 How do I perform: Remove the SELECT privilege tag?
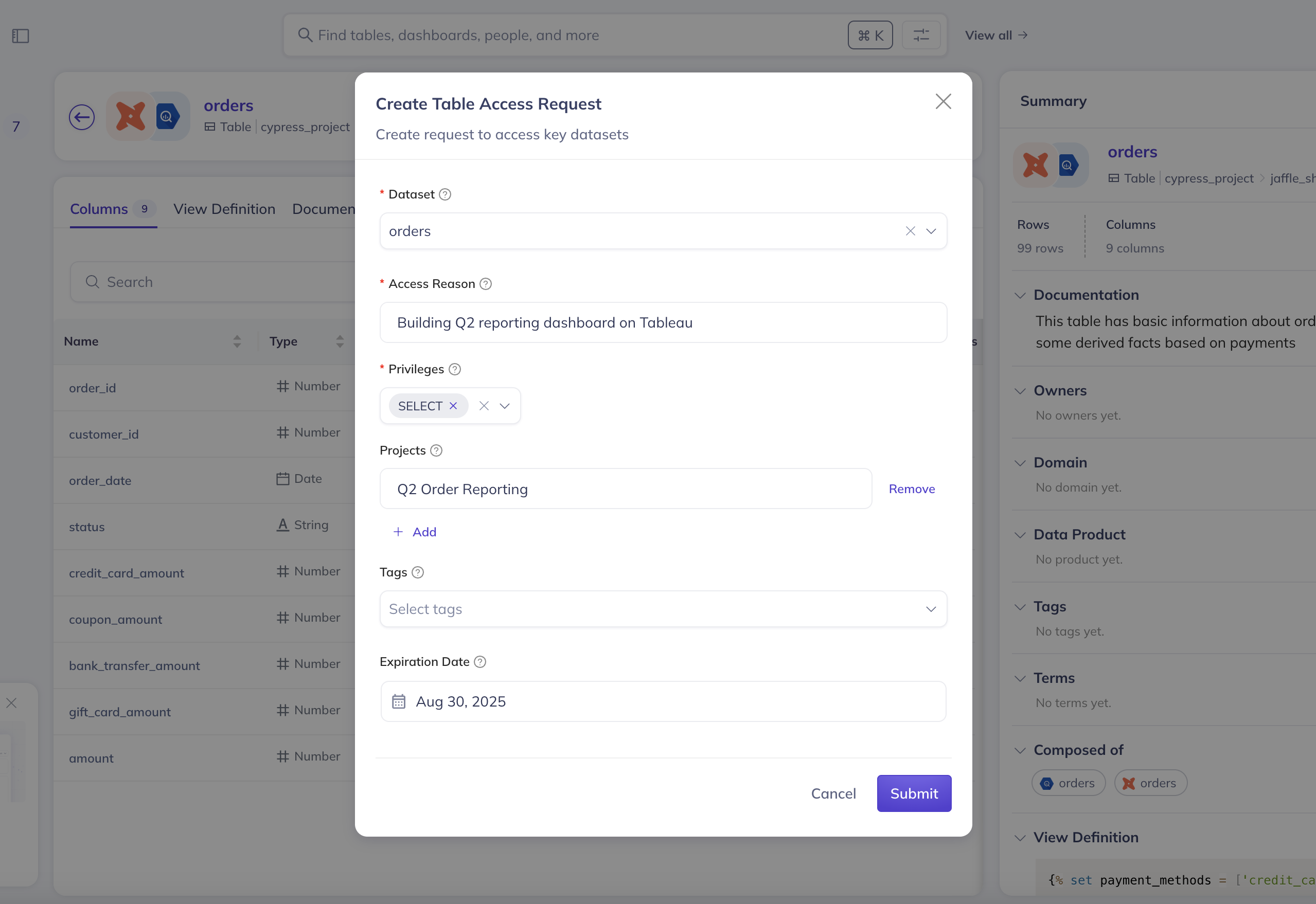453,406
